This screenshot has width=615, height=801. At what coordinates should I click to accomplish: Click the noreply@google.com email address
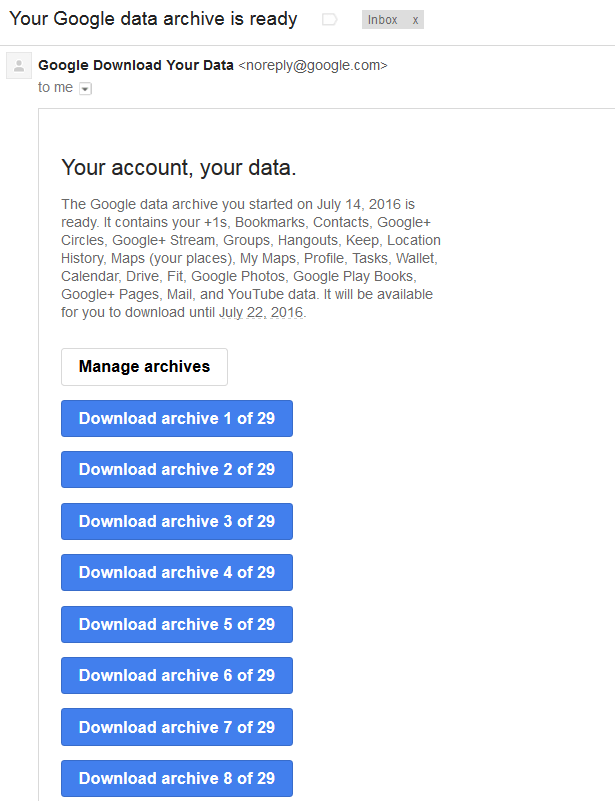(312, 66)
